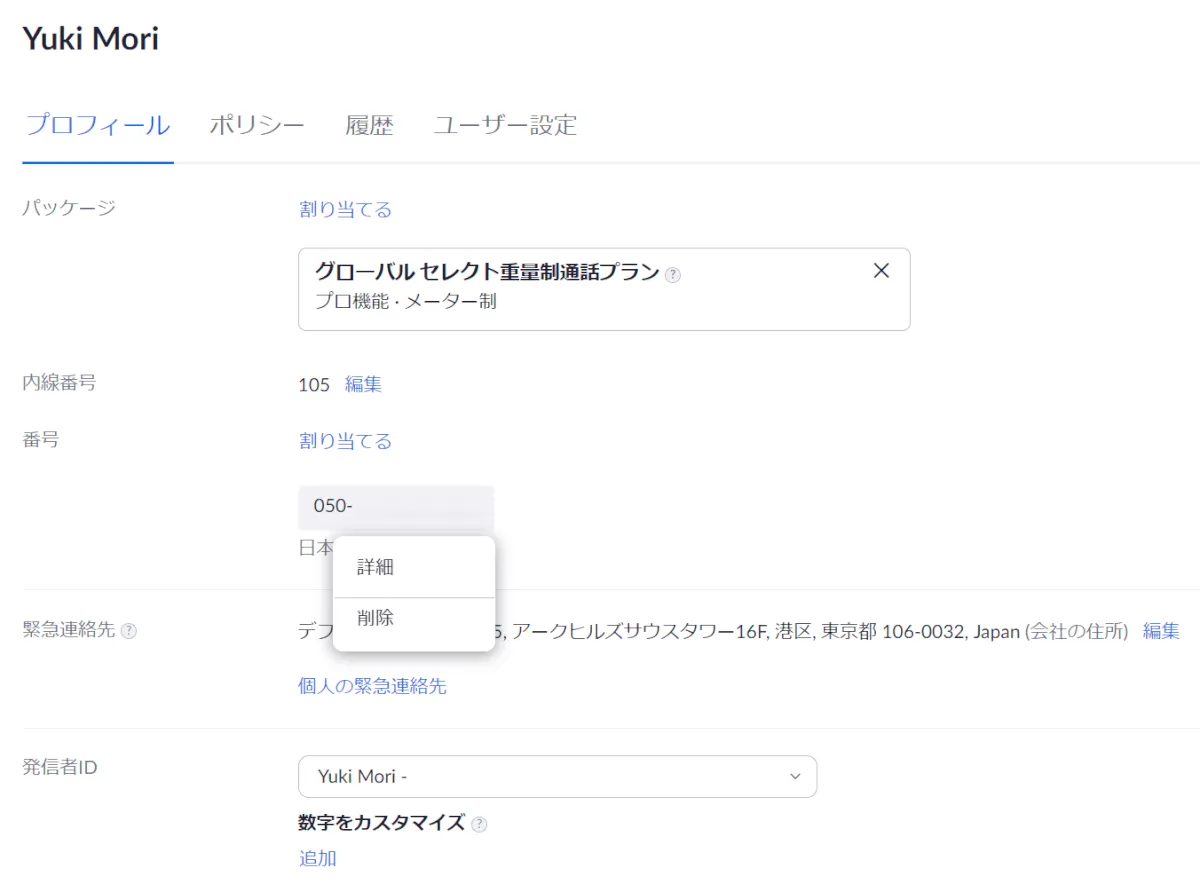Click the 050- phone number entry
Screen dimensions: 1200x884
click(x=395, y=506)
